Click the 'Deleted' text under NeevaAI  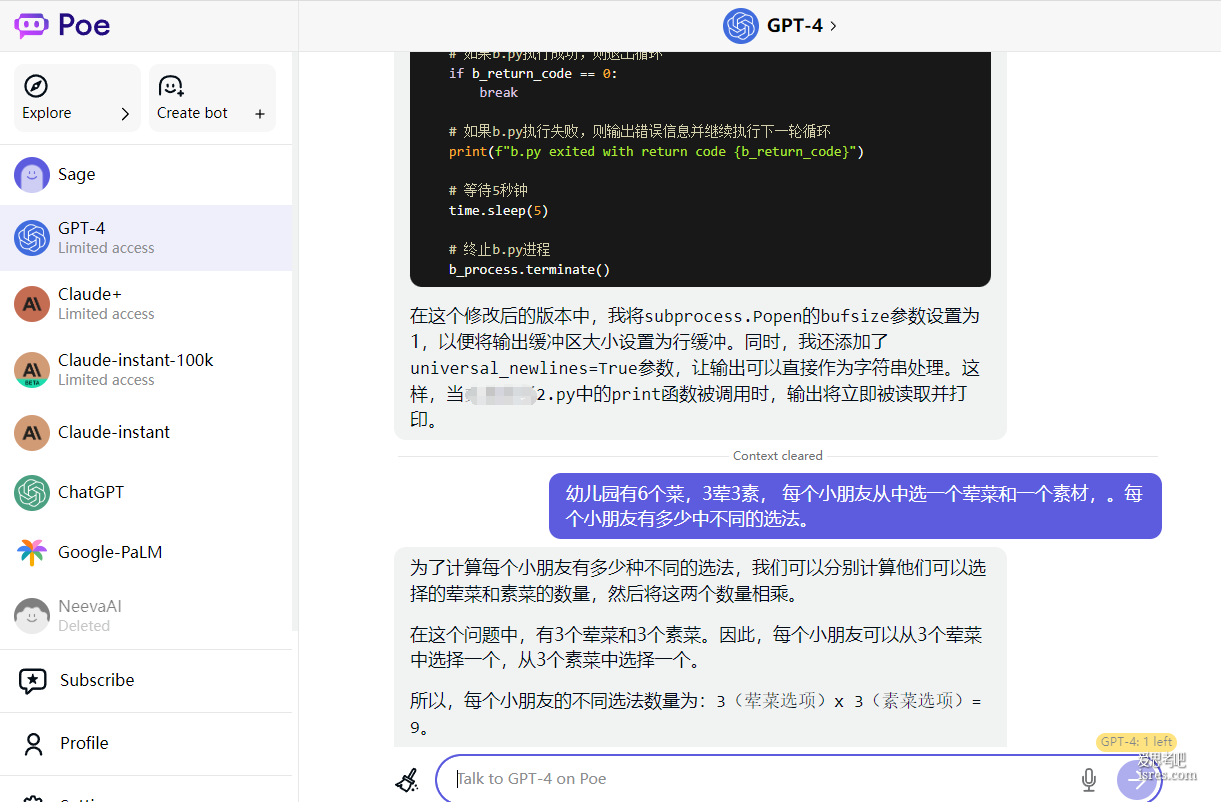point(84,626)
